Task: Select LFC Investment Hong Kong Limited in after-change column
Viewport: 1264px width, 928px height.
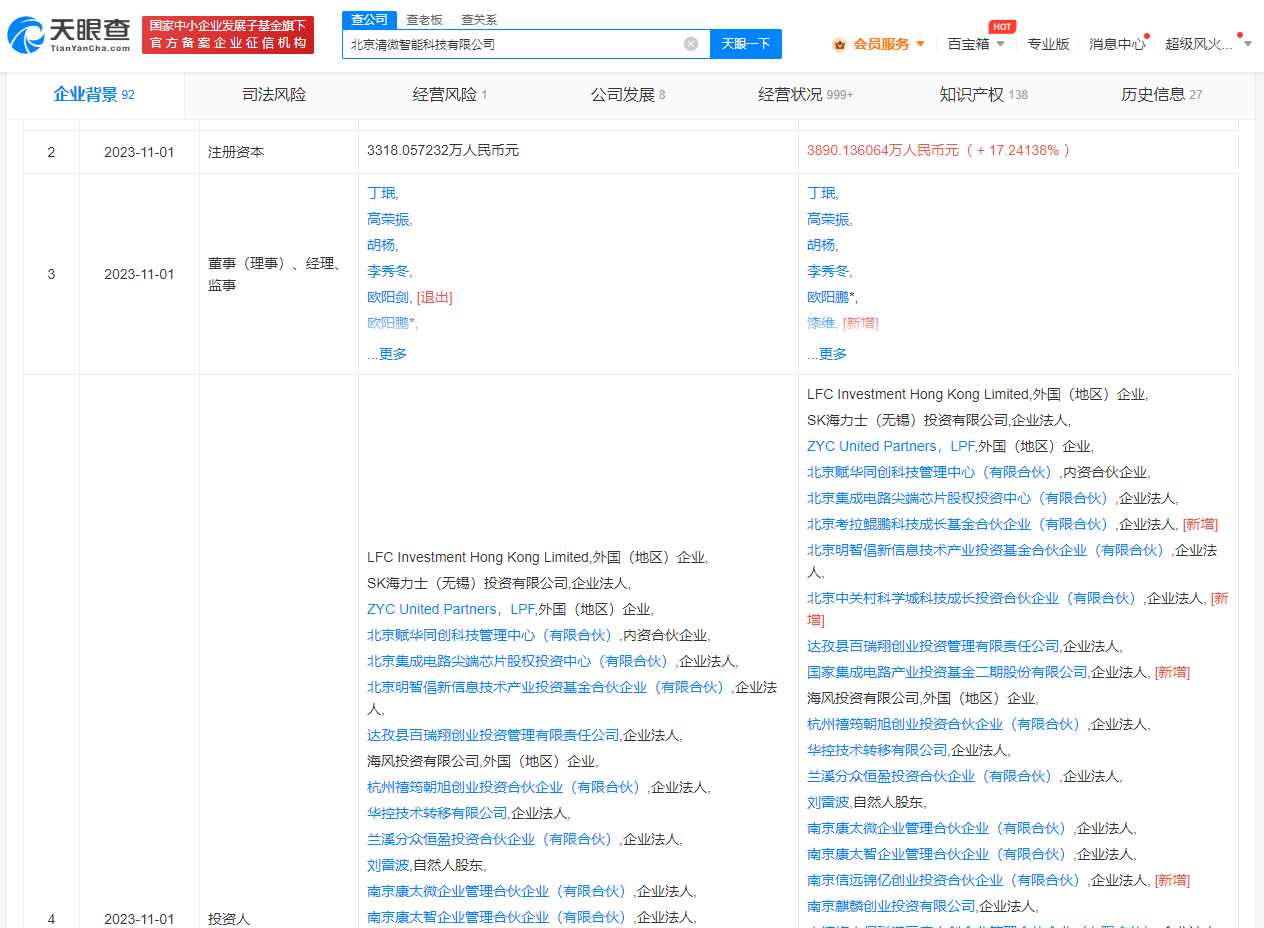Action: [918, 394]
